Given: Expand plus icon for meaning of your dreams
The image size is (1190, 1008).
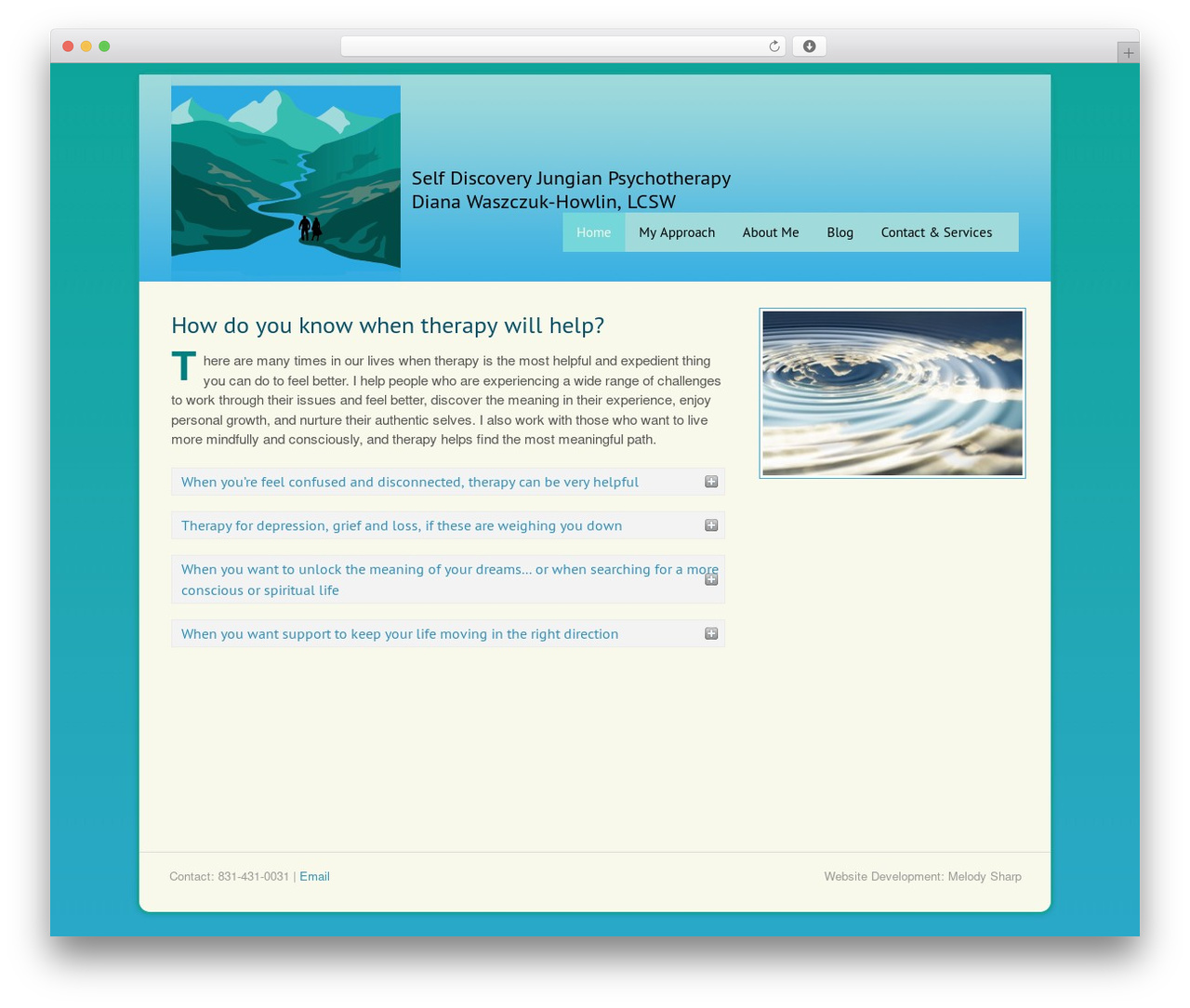Looking at the screenshot, I should 711,579.
